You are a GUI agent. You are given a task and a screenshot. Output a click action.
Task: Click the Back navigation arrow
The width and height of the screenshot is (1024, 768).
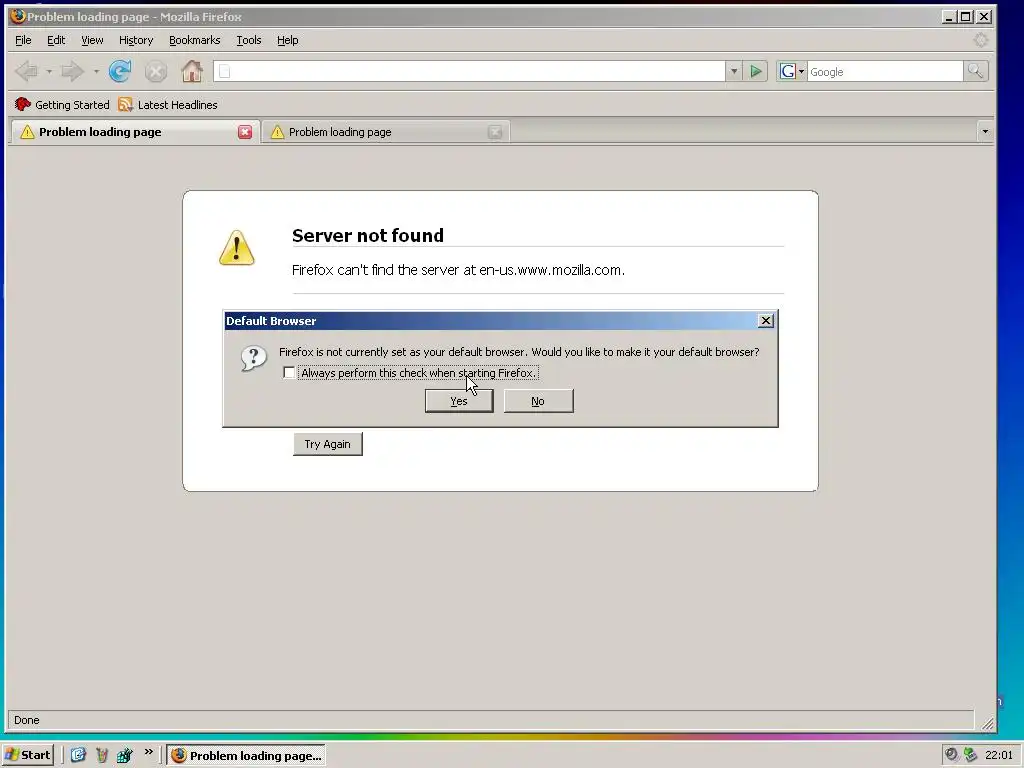point(27,71)
